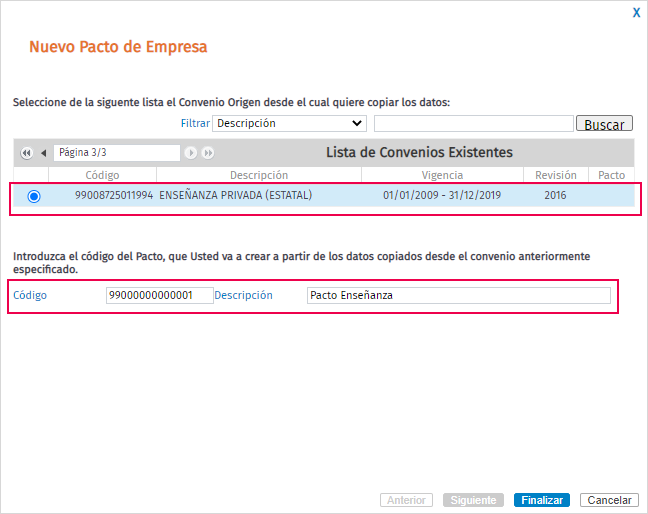The height and width of the screenshot is (514, 648).
Task: Close the Nuevo Pacto de Empresa dialog
Action: click(636, 13)
